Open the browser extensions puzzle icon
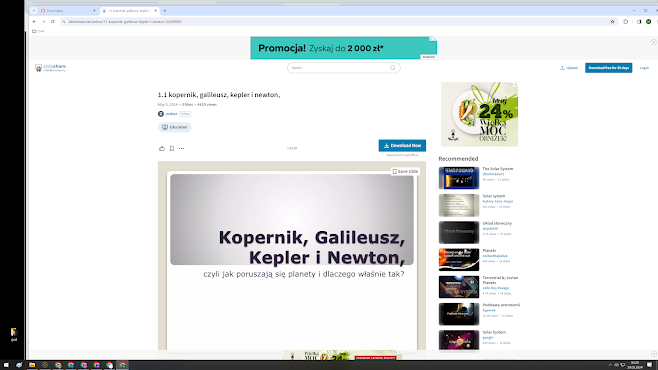The height and width of the screenshot is (370, 658). click(x=626, y=21)
